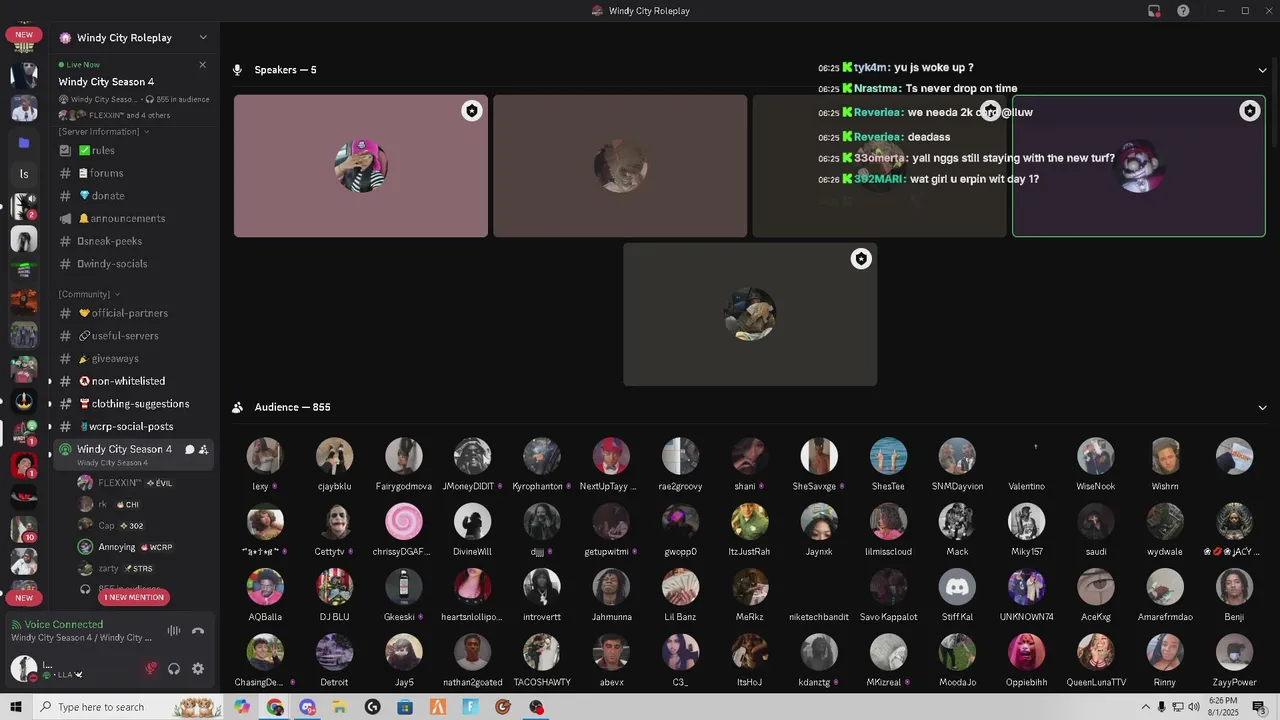Click your user avatar in user panel
1280x720 pixels.
click(23, 669)
